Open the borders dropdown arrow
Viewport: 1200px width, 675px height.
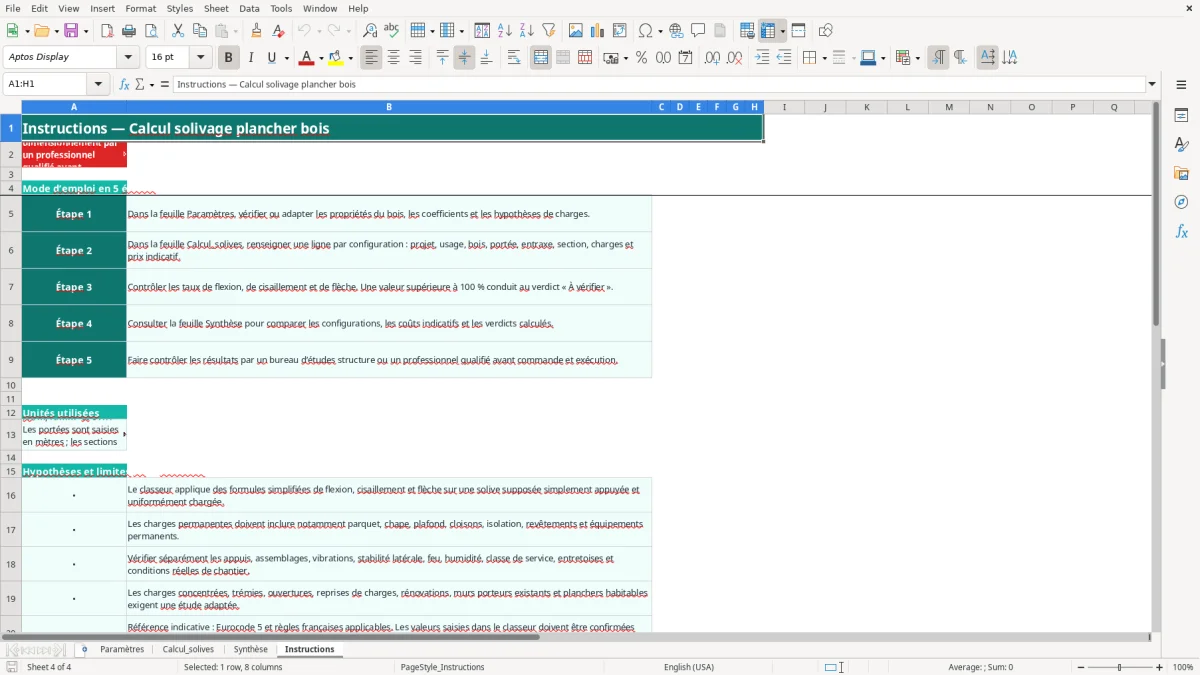click(x=823, y=58)
